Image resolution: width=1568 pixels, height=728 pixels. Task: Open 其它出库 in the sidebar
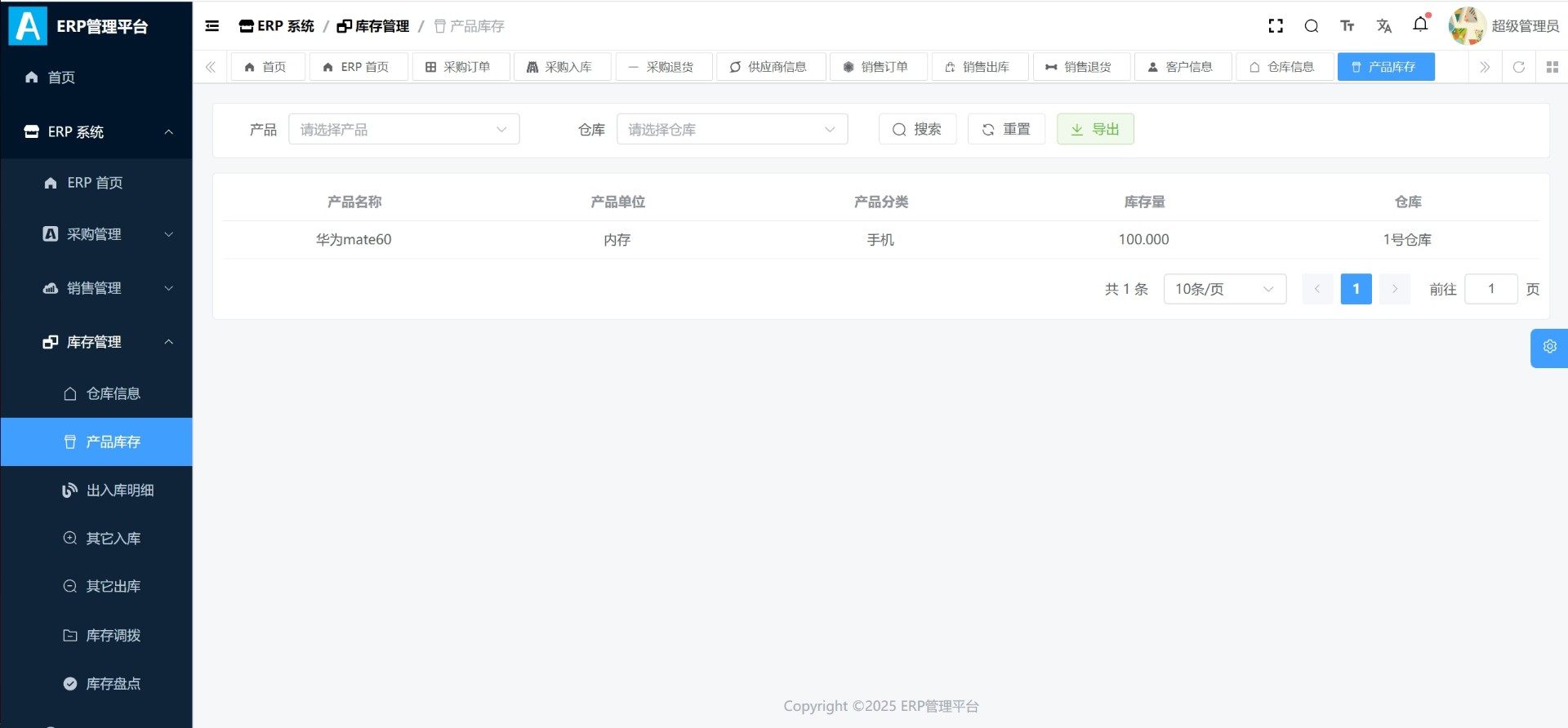96,587
